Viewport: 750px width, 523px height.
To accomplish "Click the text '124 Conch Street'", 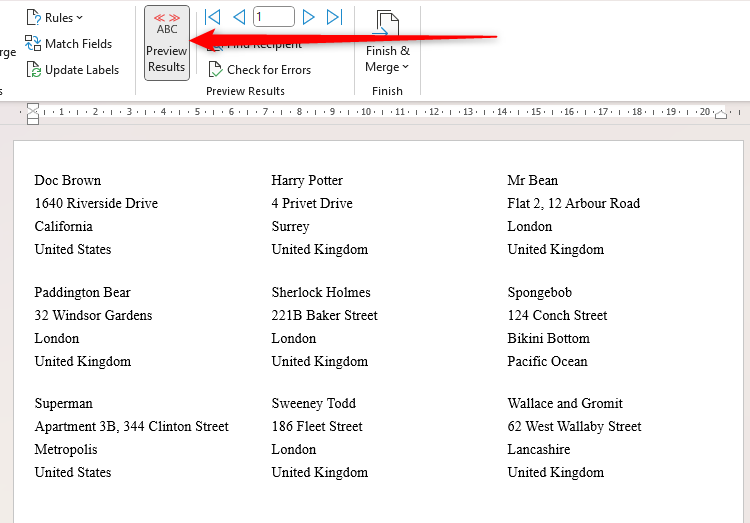I will coord(557,315).
